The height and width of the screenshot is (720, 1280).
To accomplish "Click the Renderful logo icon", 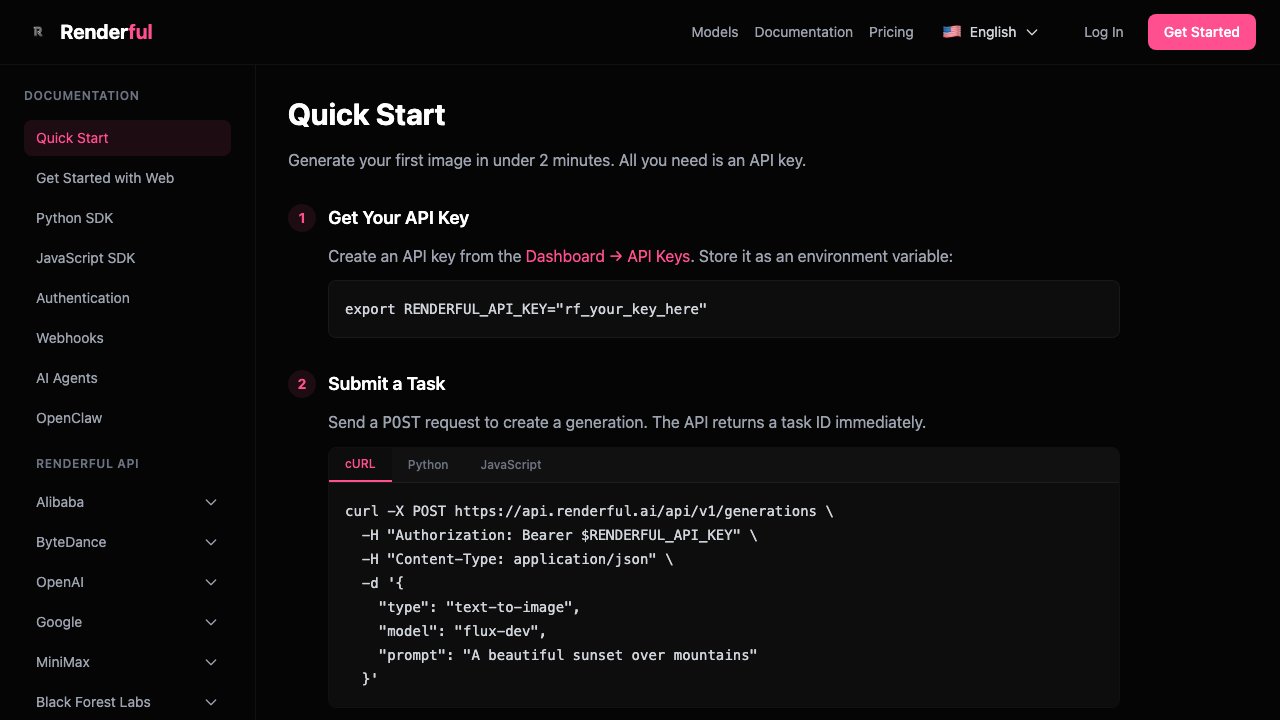I will [x=38, y=31].
